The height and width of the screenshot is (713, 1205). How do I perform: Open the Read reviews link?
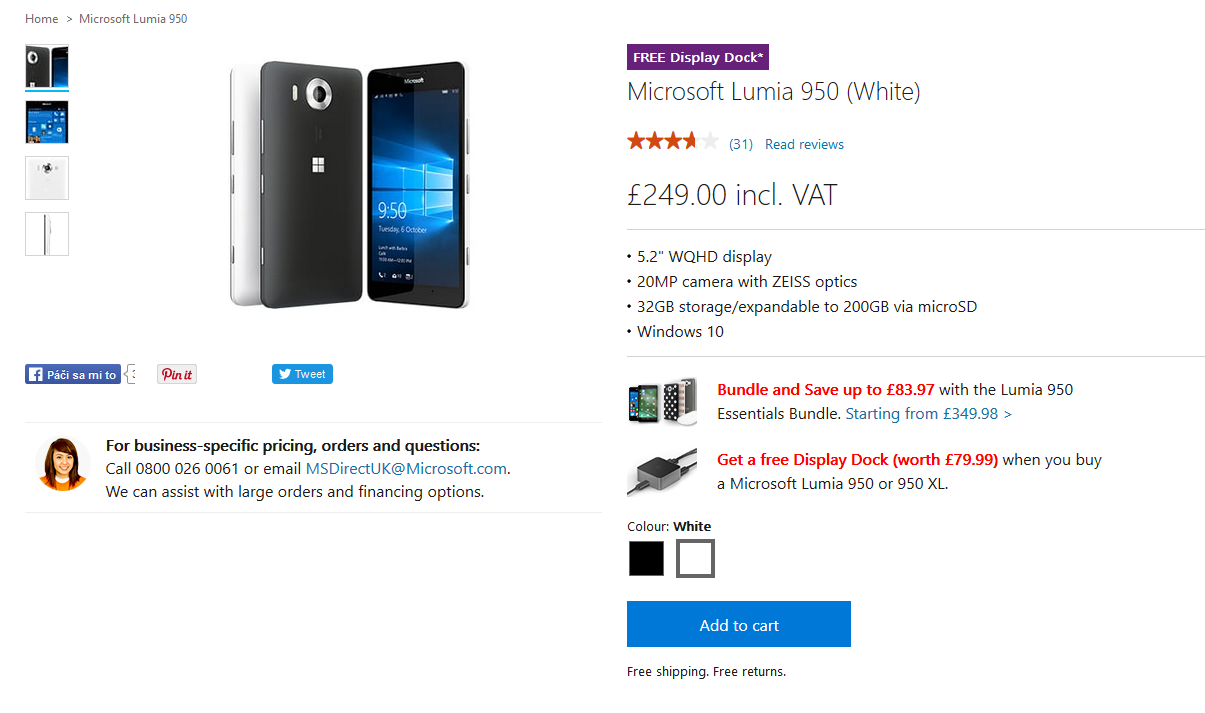click(x=804, y=144)
